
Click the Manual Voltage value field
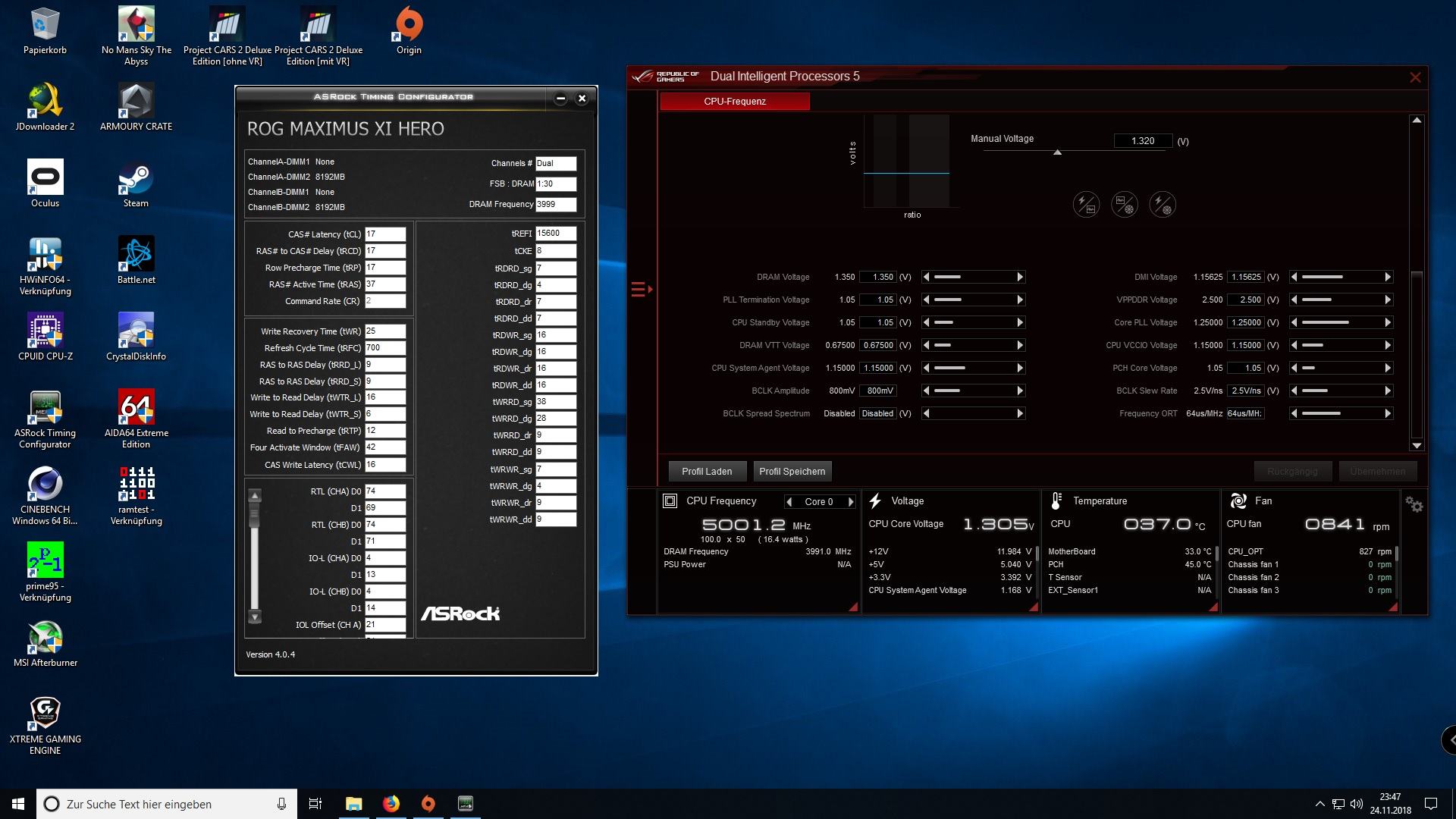[1142, 141]
